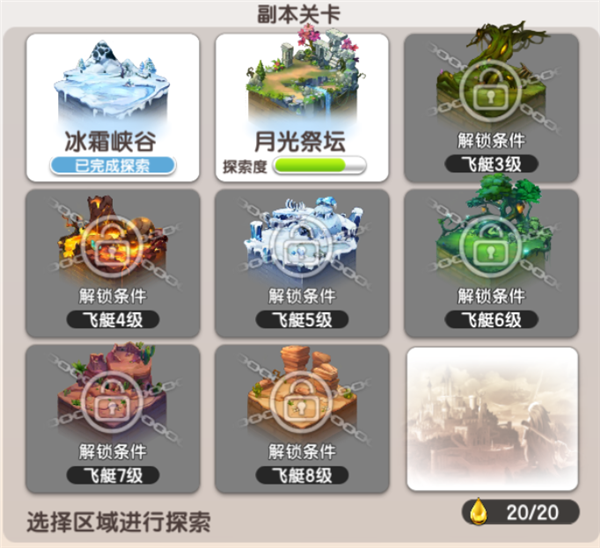The height and width of the screenshot is (548, 600).
Task: Click the green 探索度 progress bar
Action: click(319, 166)
